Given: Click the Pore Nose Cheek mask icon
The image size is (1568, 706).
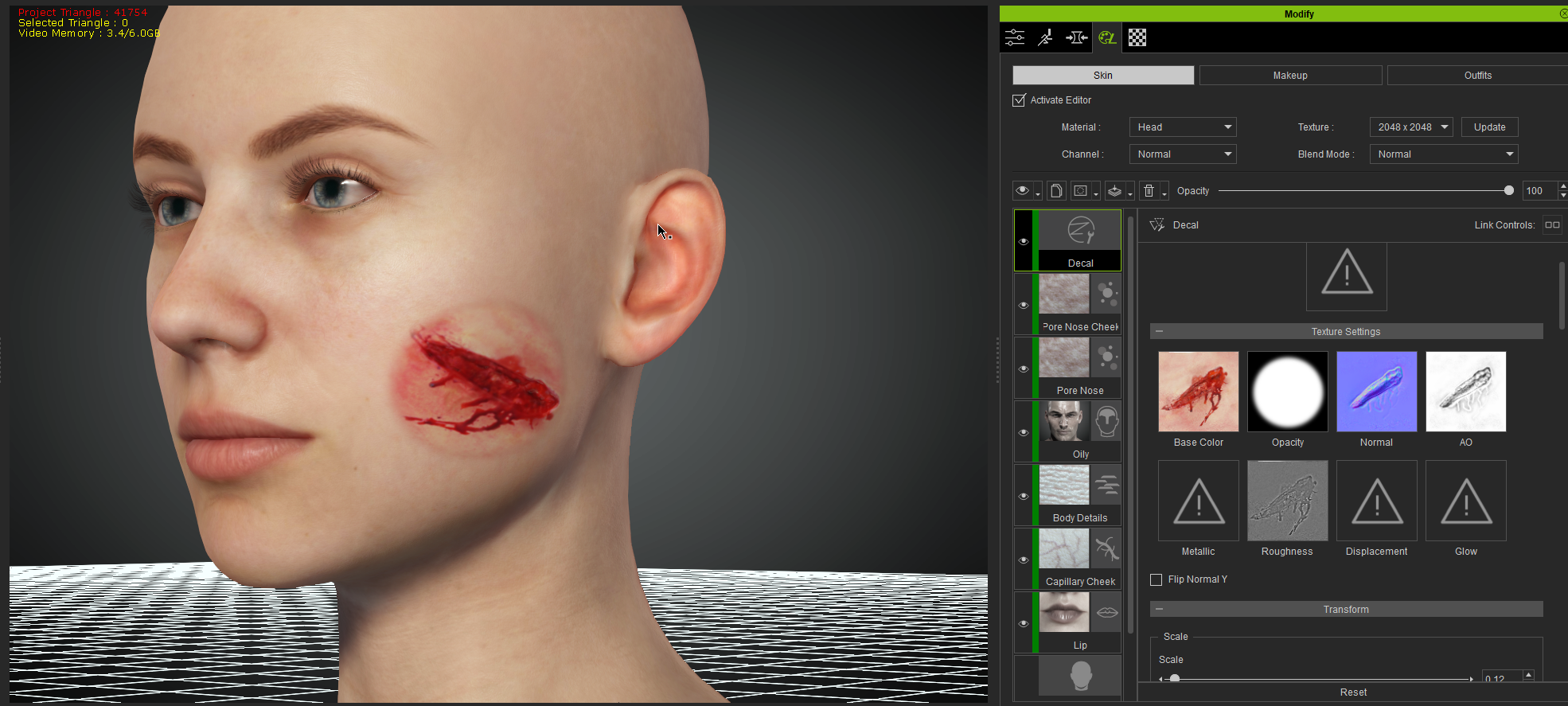Looking at the screenshot, I should pyautogui.click(x=1107, y=294).
